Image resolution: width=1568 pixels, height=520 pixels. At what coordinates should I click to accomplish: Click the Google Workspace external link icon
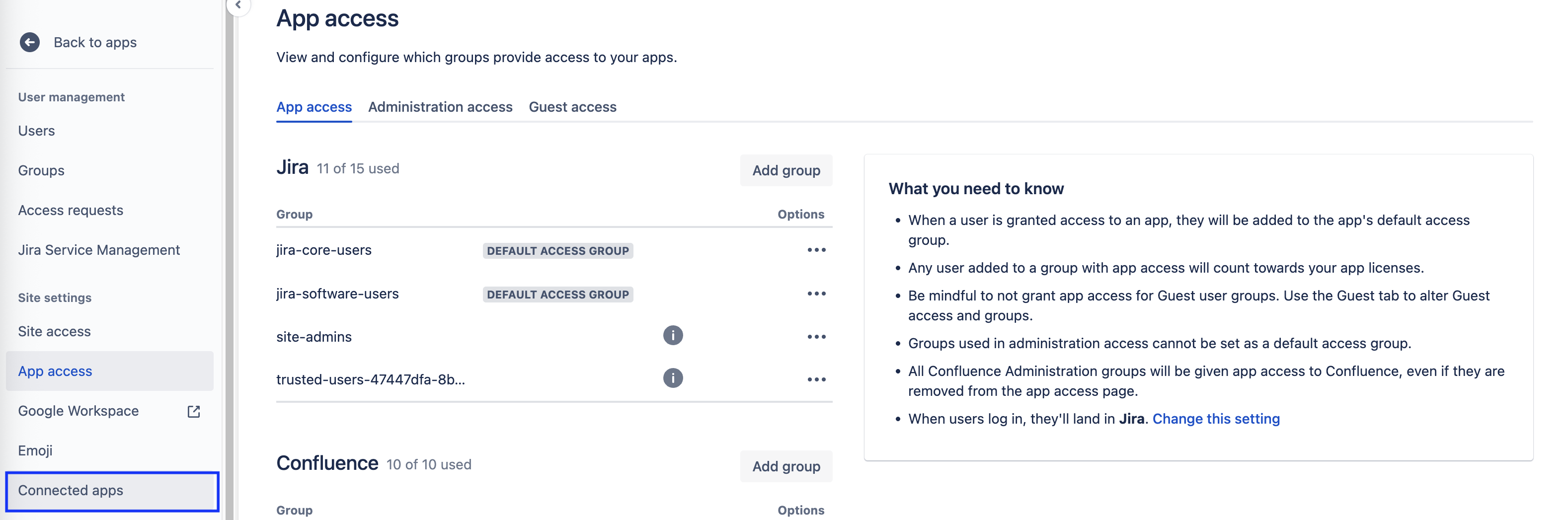tap(193, 411)
